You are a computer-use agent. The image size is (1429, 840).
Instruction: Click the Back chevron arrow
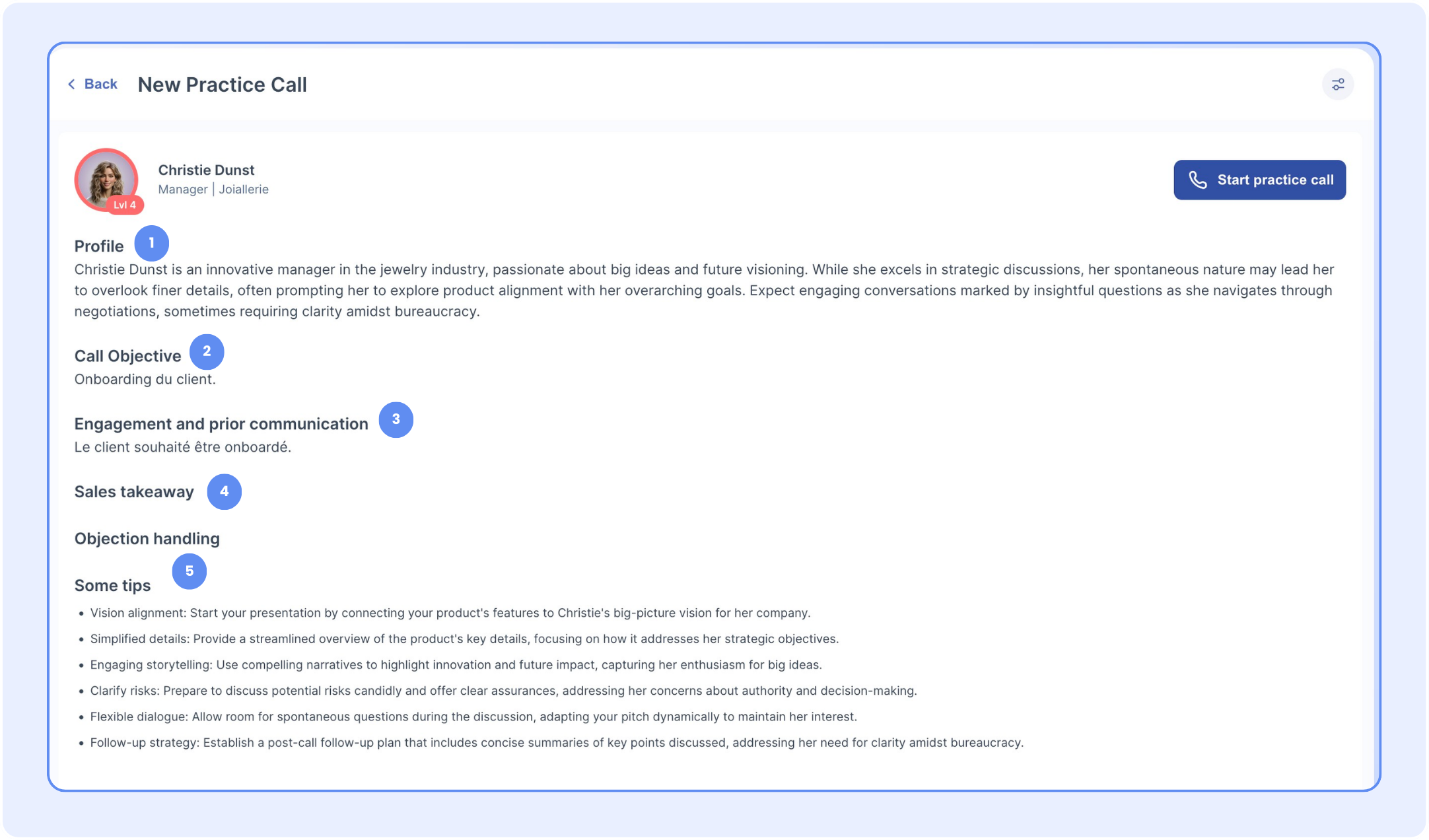click(x=71, y=85)
